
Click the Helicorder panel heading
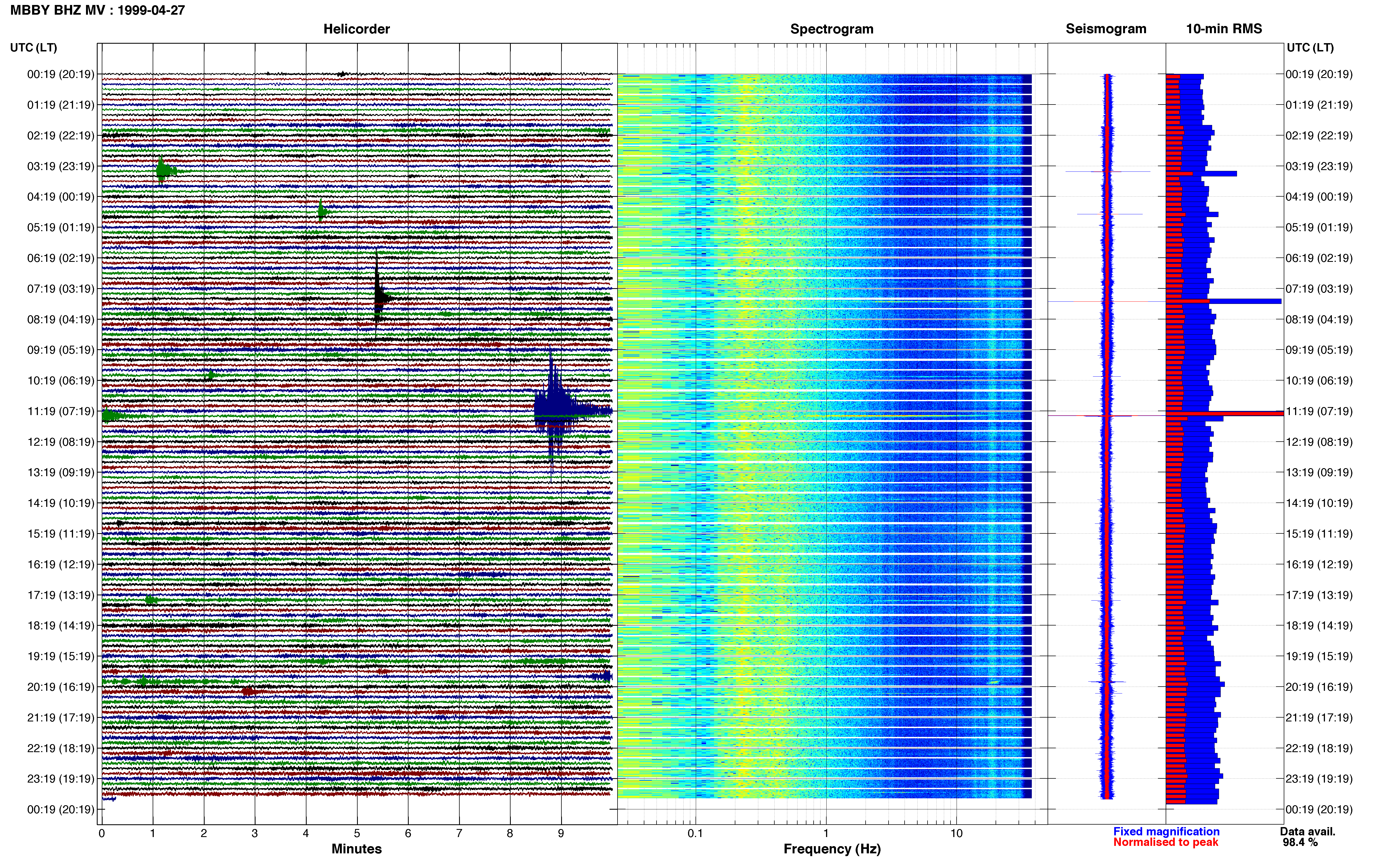point(356,29)
